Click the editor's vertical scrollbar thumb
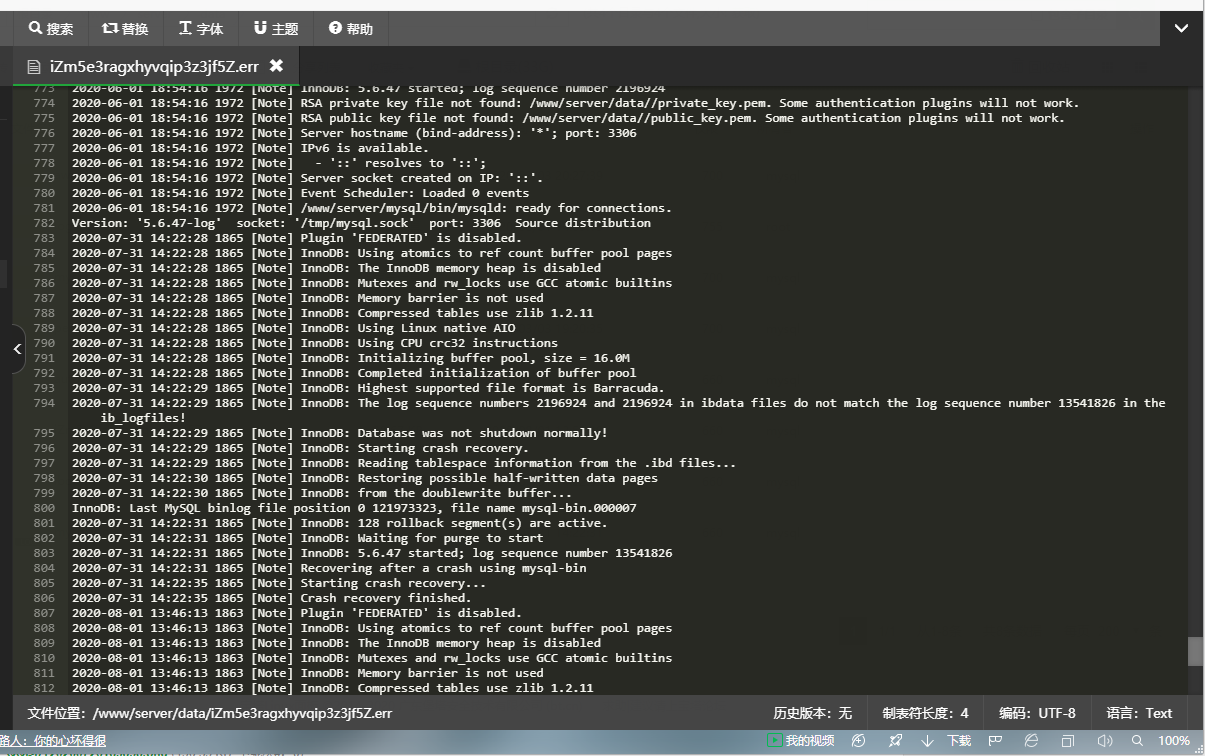 point(1195,651)
